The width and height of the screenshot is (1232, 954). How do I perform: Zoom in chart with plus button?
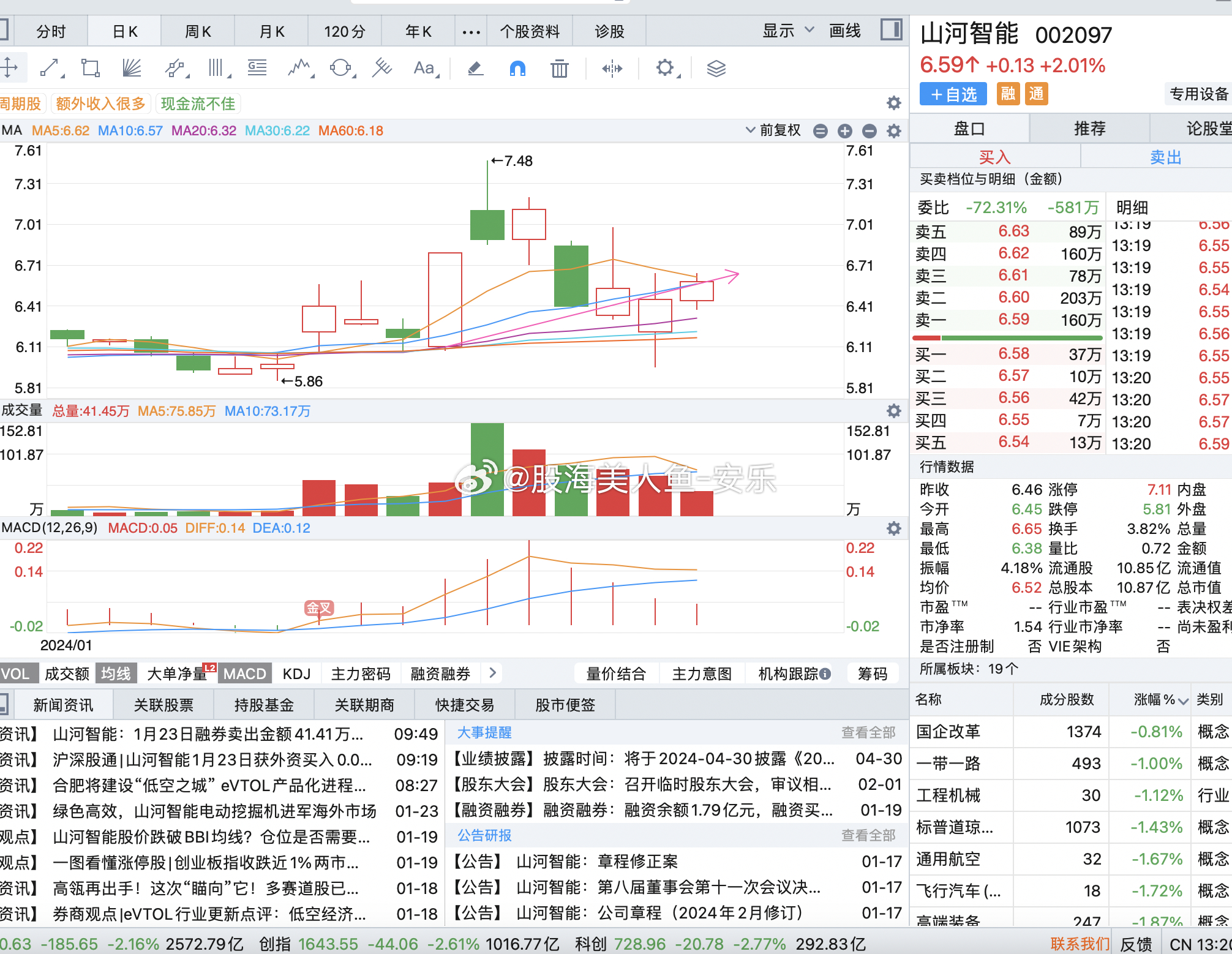click(845, 130)
